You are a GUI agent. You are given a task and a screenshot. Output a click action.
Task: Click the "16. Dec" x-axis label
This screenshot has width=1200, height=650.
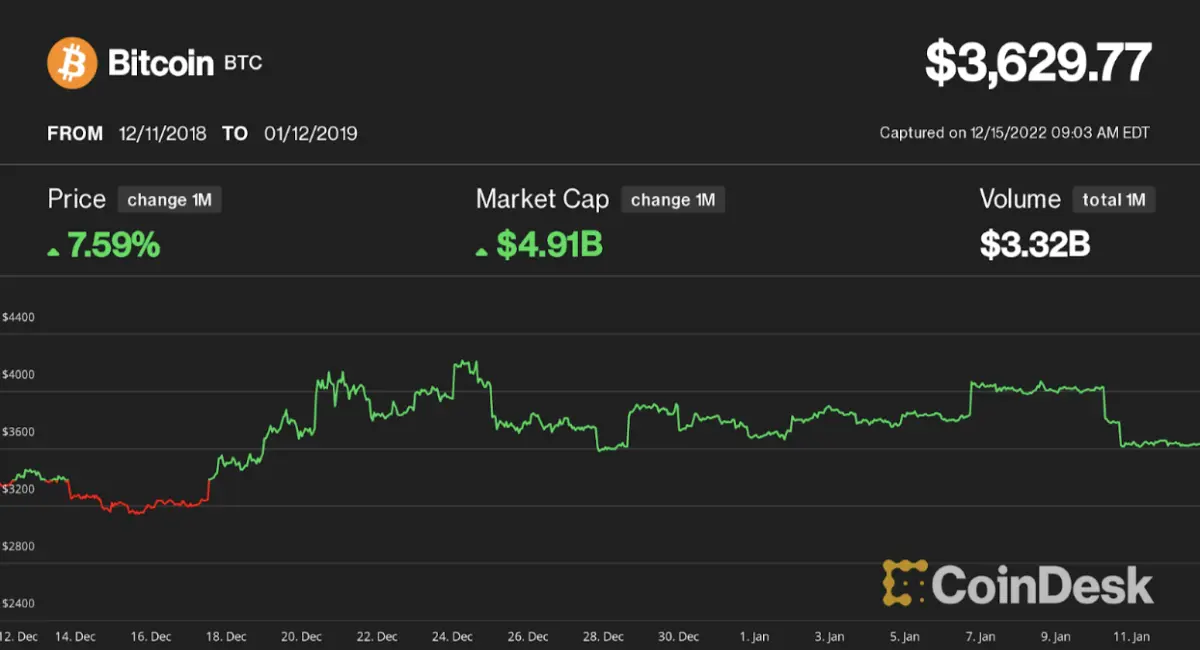click(151, 636)
